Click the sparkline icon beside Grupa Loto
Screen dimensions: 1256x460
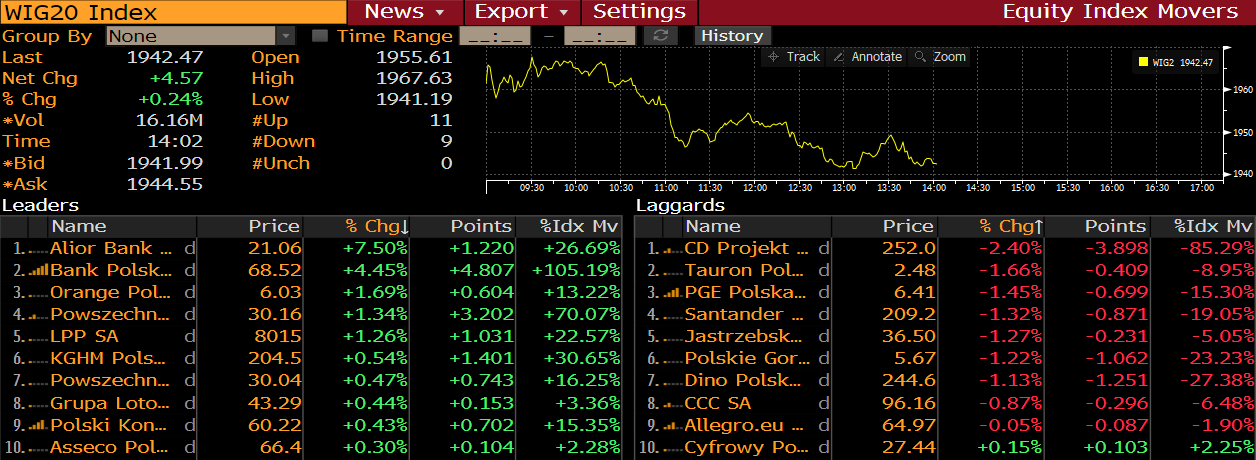point(38,403)
